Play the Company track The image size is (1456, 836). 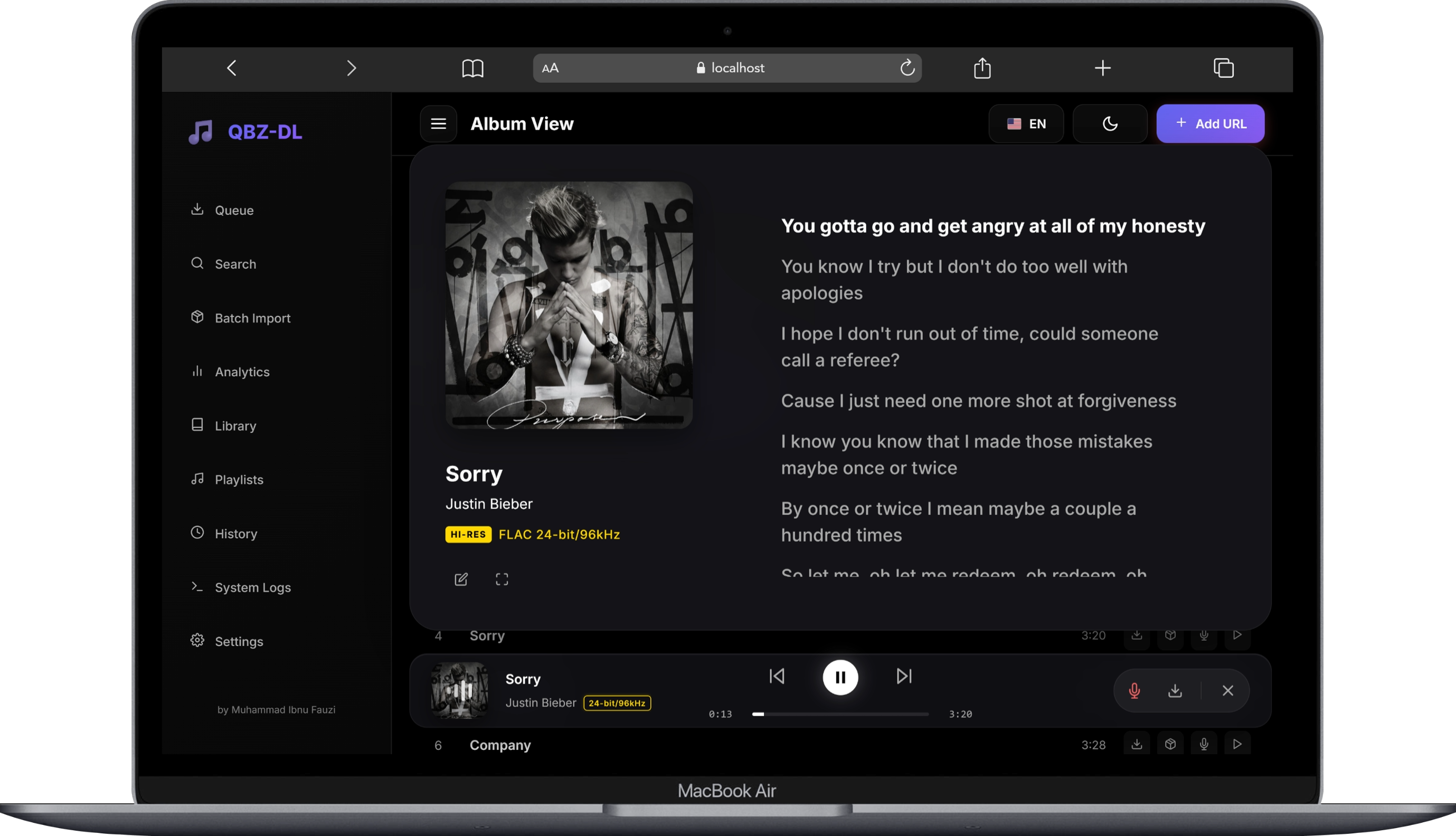(1237, 744)
